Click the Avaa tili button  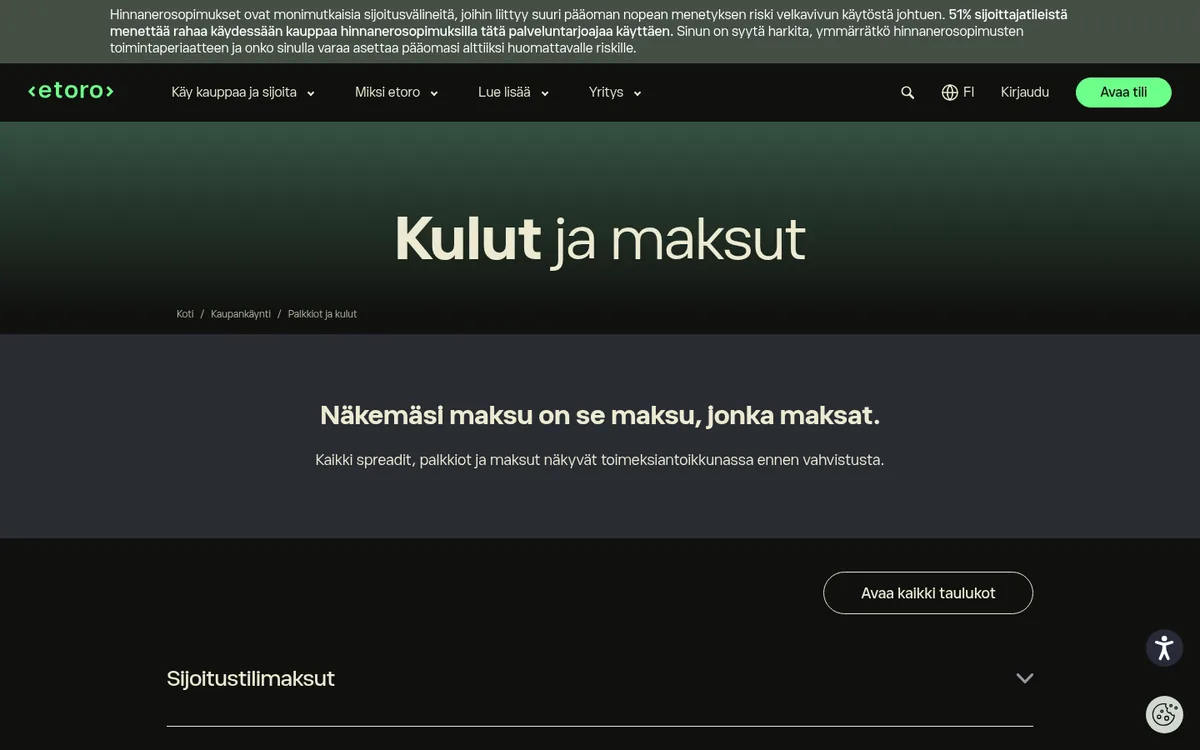[x=1124, y=92]
